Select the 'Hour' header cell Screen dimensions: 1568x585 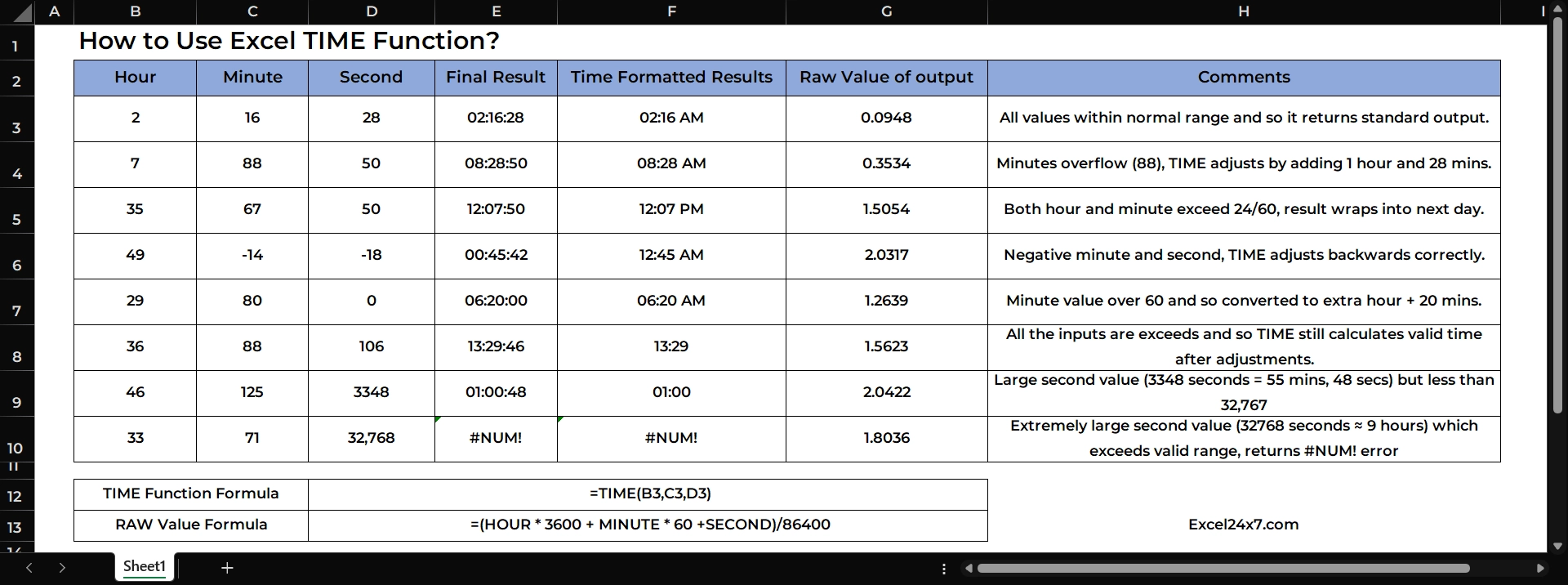coord(136,78)
